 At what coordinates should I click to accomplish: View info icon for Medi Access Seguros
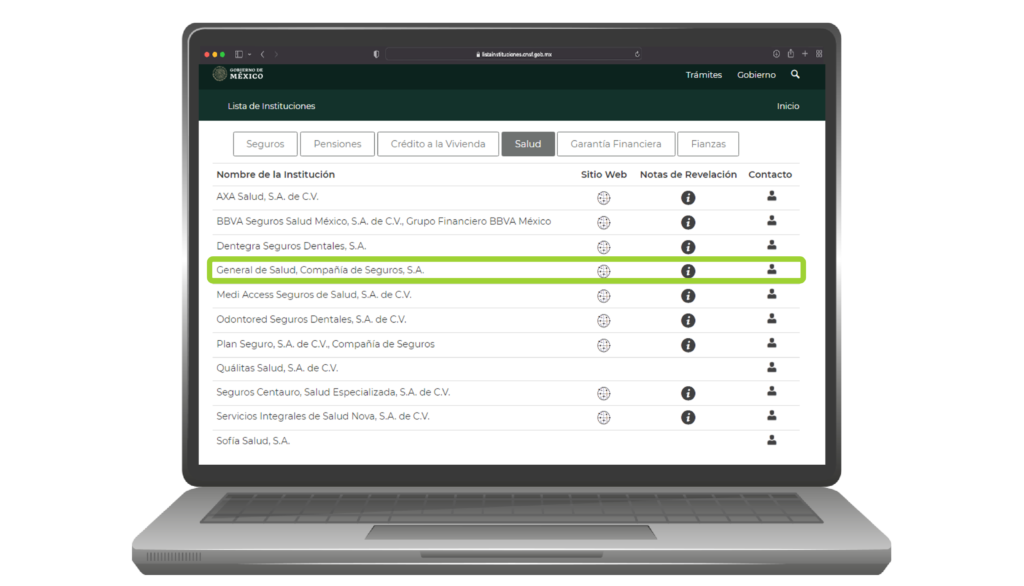688,296
